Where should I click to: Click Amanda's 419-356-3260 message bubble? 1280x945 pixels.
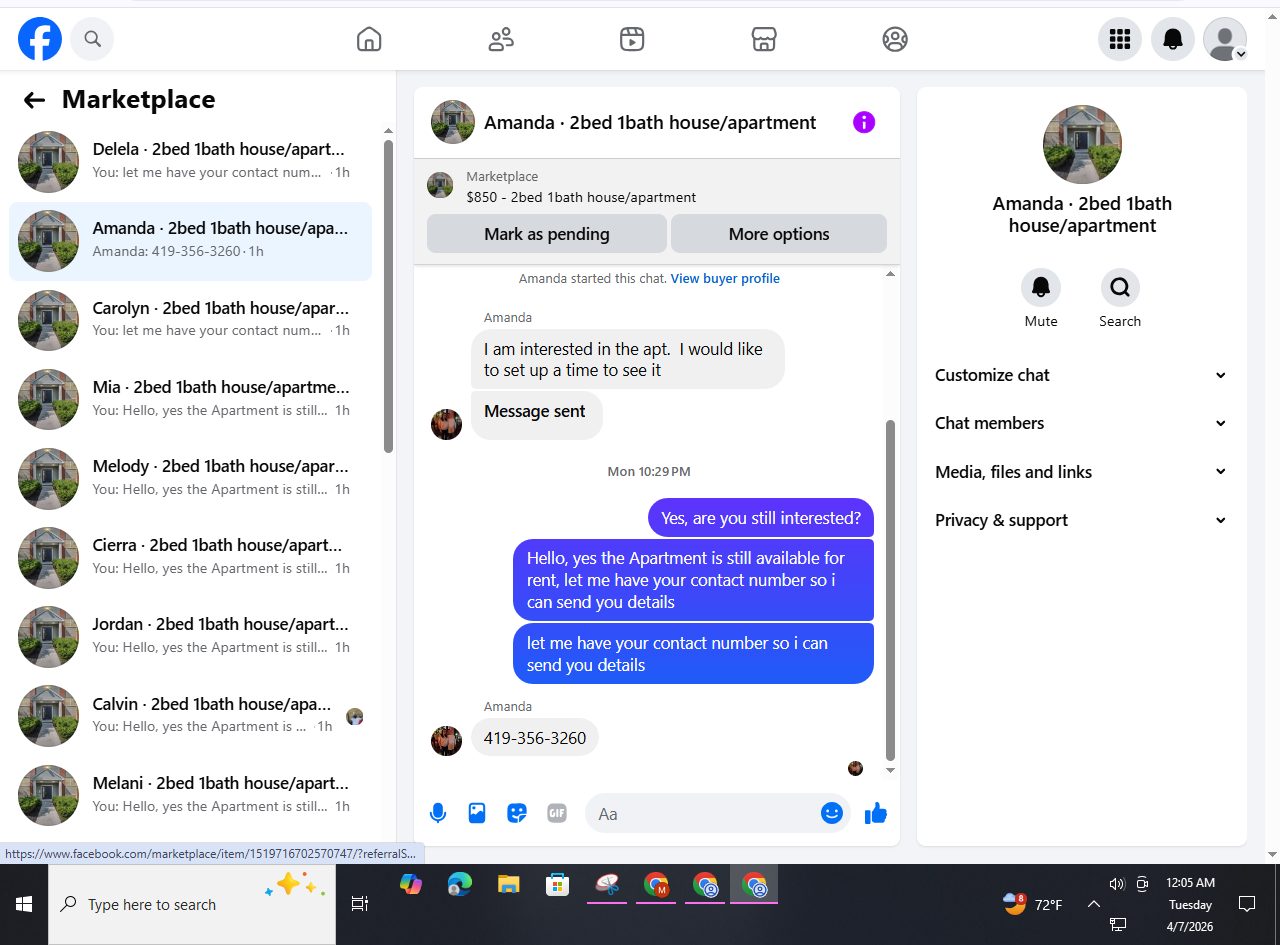tap(535, 738)
